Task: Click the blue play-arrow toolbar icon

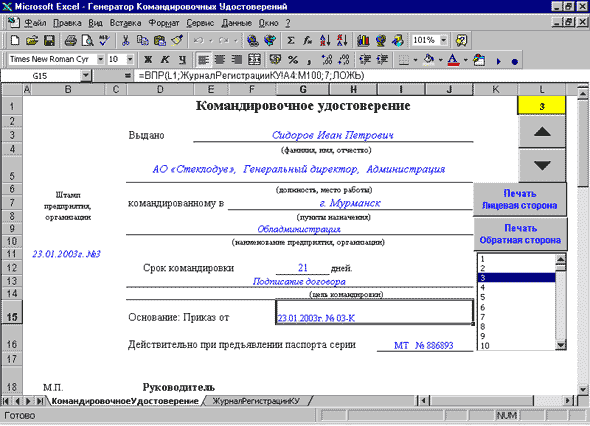Action: (x=499, y=61)
